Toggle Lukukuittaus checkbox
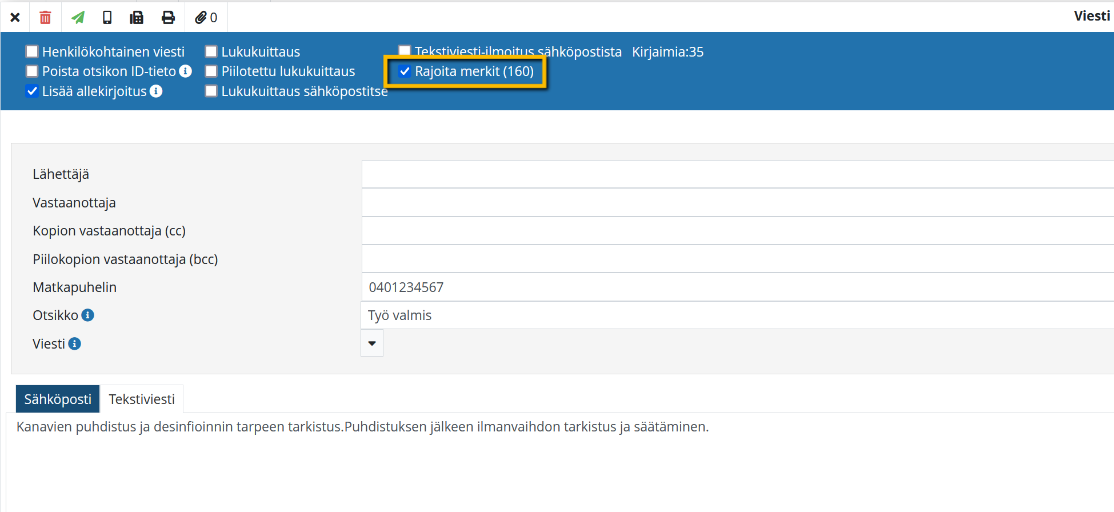 pos(211,52)
